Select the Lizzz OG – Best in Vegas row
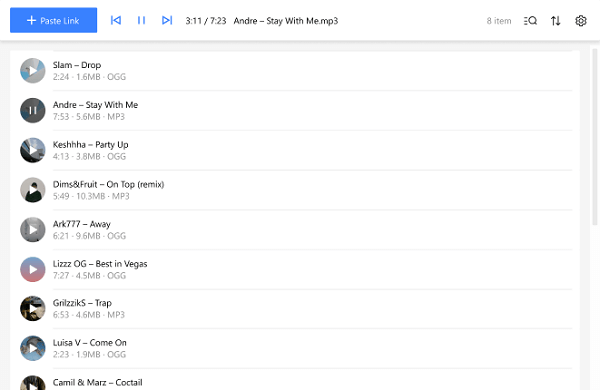The image size is (600, 390). point(295,269)
